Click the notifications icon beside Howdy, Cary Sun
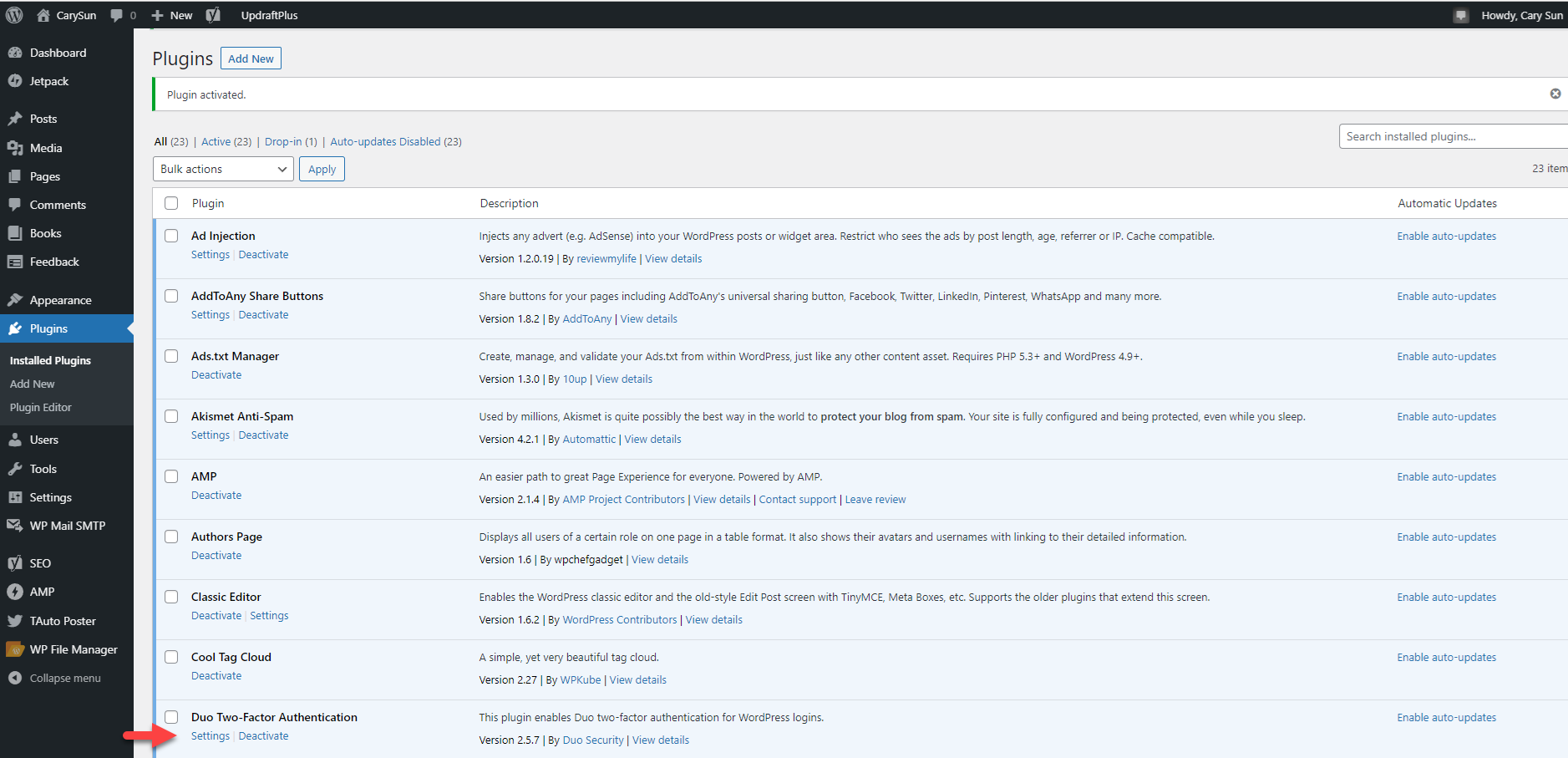Screen dimensions: 1568x758 coord(1461,15)
